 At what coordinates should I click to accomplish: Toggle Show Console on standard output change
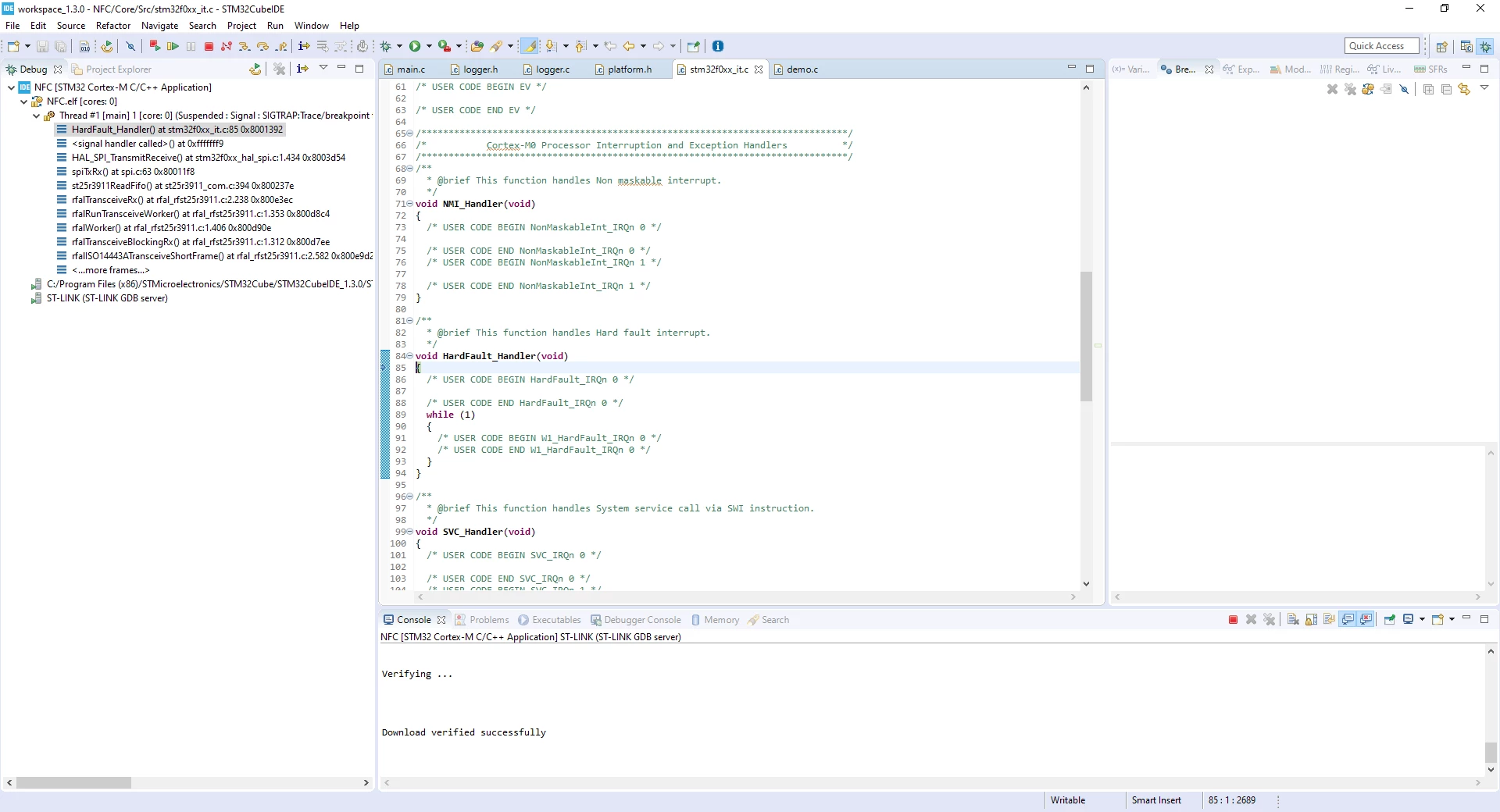coord(1348,620)
